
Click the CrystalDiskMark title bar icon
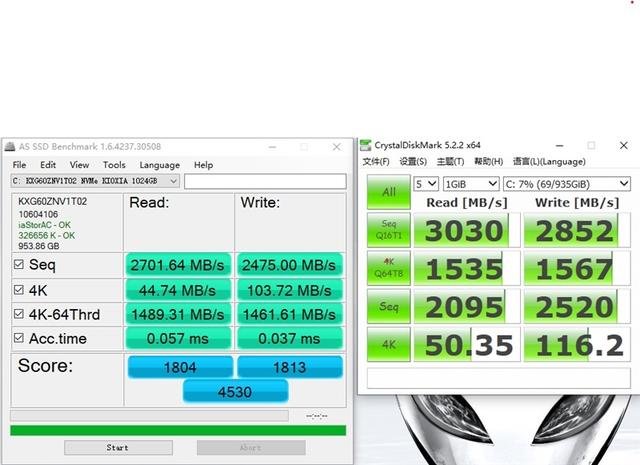coord(366,145)
